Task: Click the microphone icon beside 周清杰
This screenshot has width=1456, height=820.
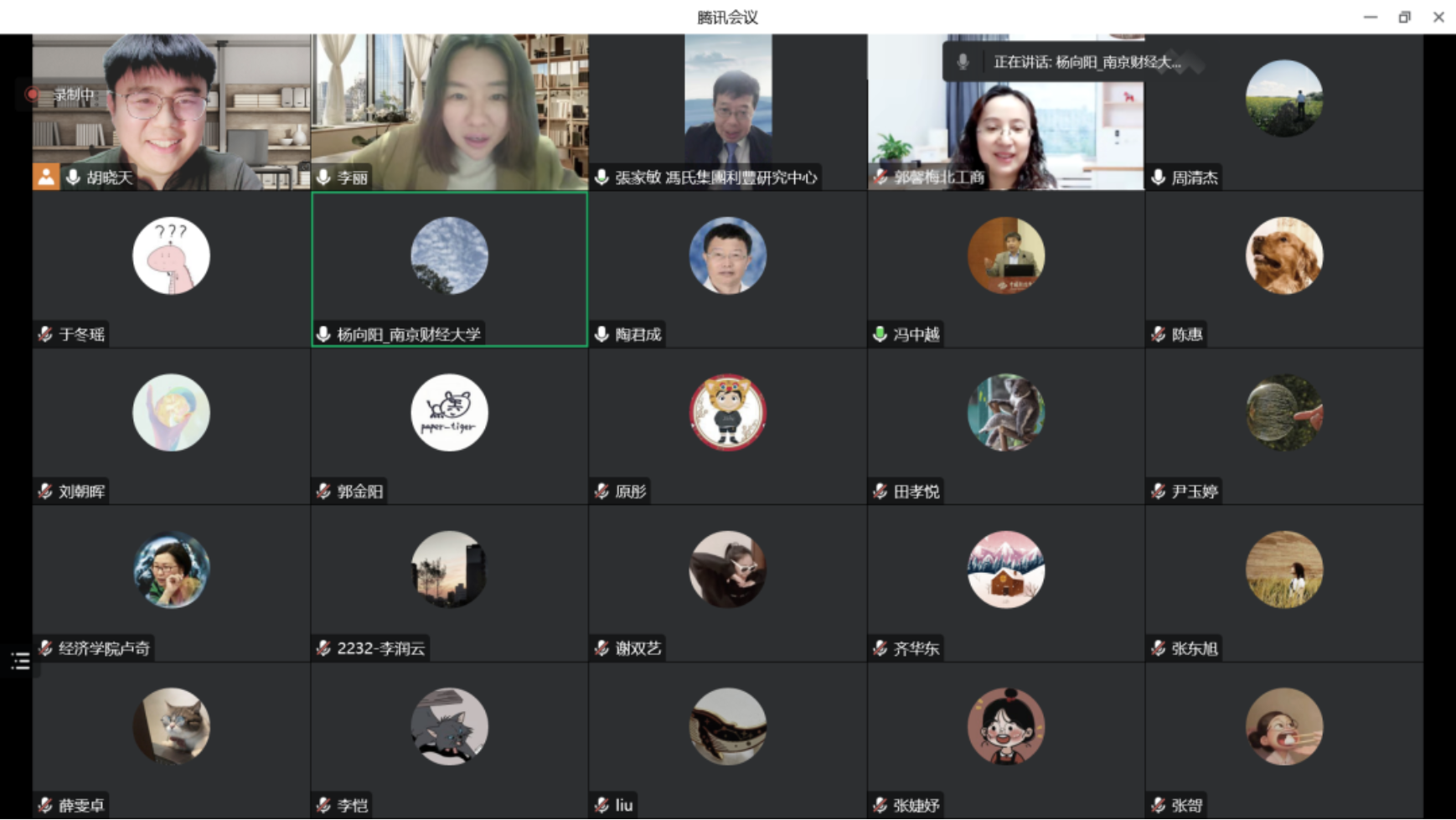Action: coord(1158,177)
